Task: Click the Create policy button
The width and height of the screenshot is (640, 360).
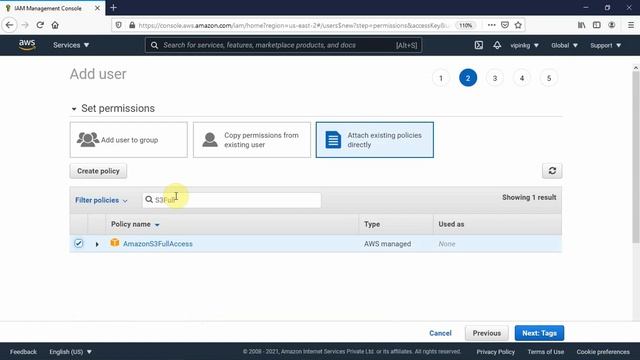Action: pyautogui.click(x=98, y=171)
